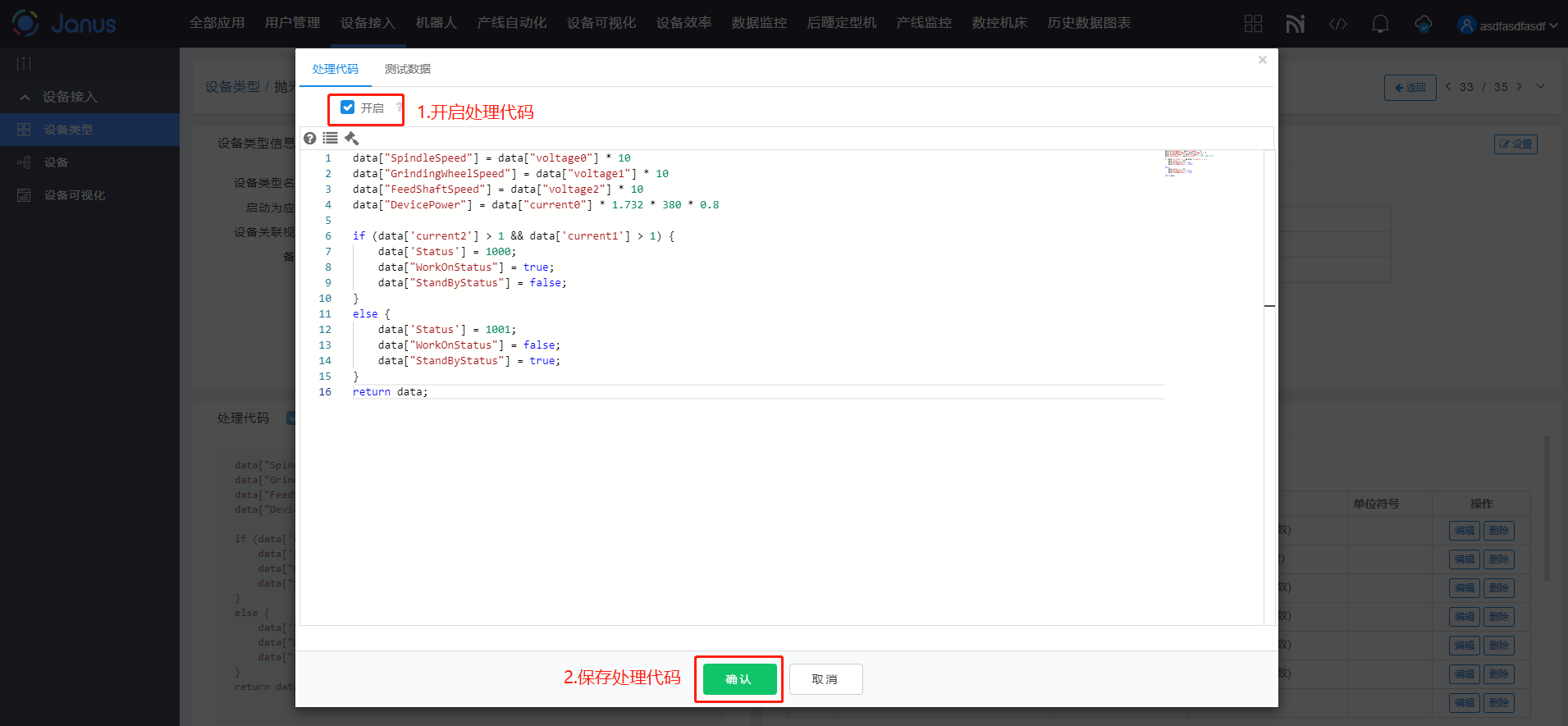Open the notification bell
The width and height of the screenshot is (1568, 726).
click(x=1380, y=24)
